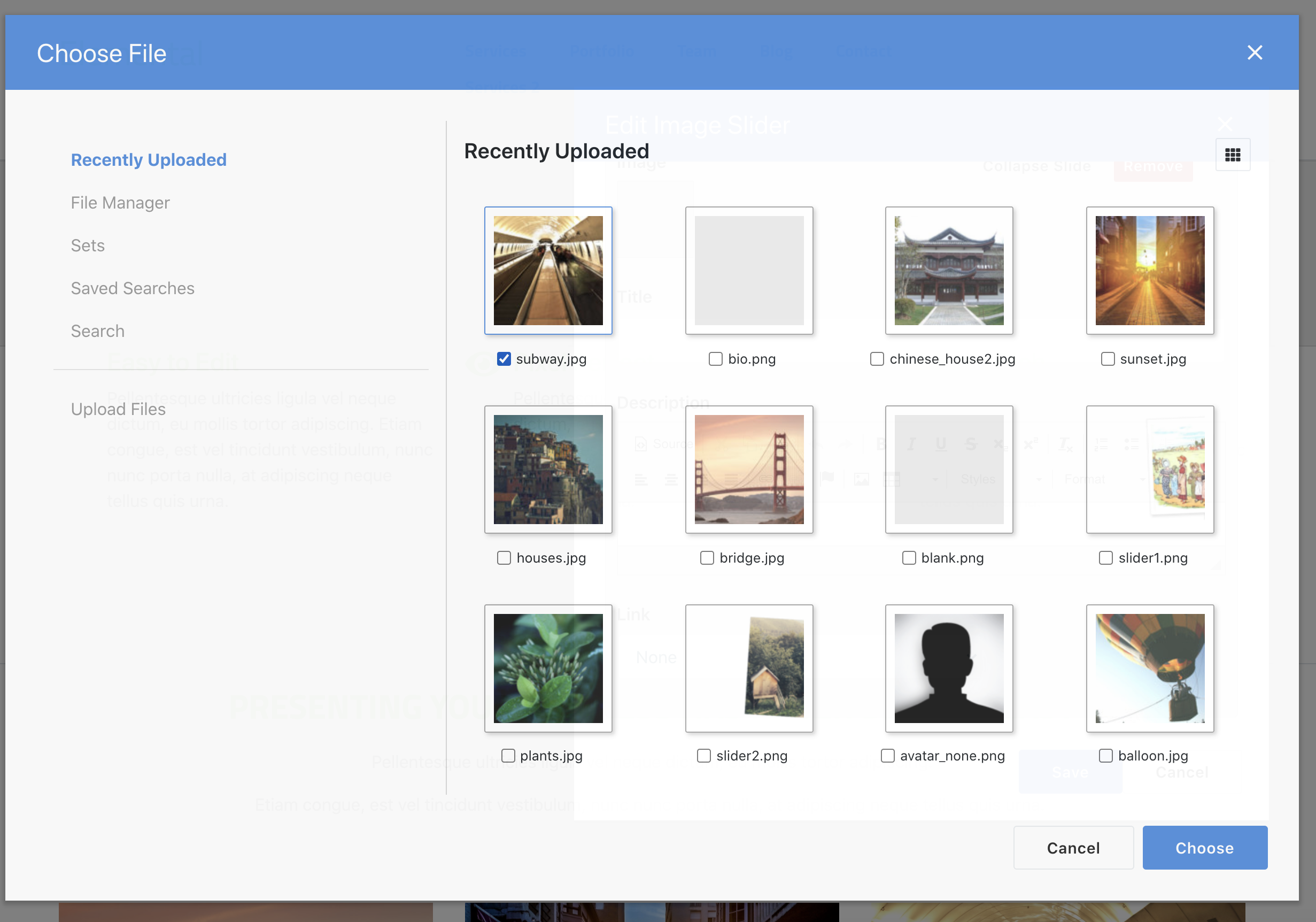1316x922 pixels.
Task: Click the Upload Files link
Action: tap(118, 409)
